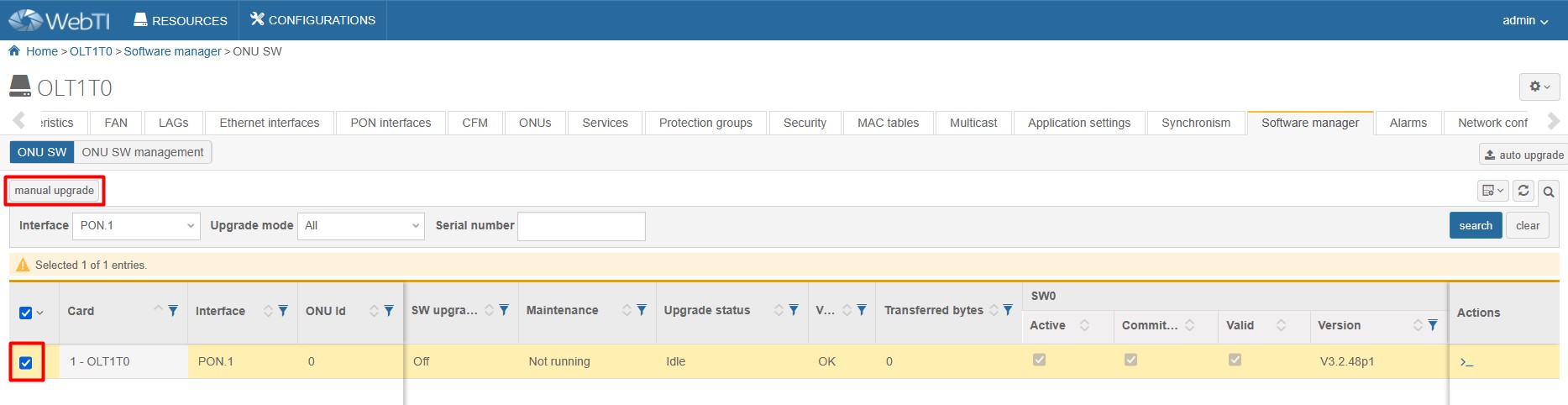The width and height of the screenshot is (1568, 405).
Task: Click the filter icon on Upgrade status column
Action: pos(794,311)
